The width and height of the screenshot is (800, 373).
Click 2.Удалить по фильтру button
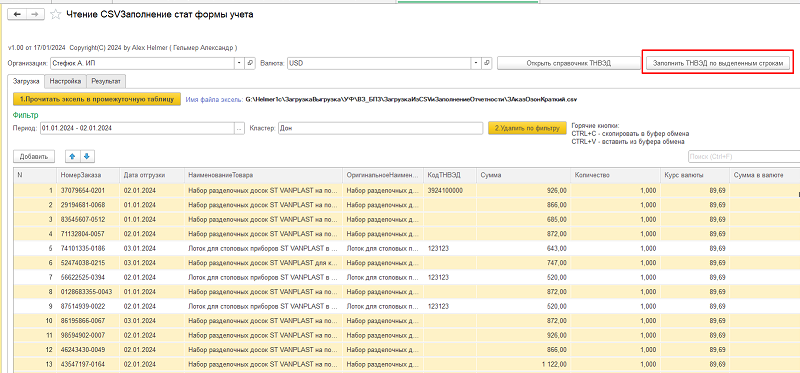(527, 128)
